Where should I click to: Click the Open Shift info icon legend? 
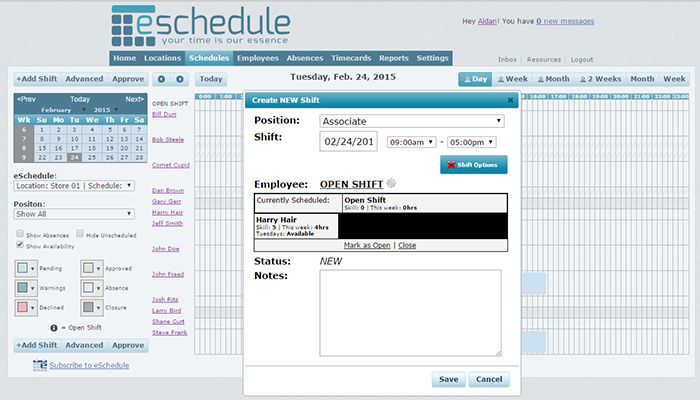pyautogui.click(x=54, y=328)
